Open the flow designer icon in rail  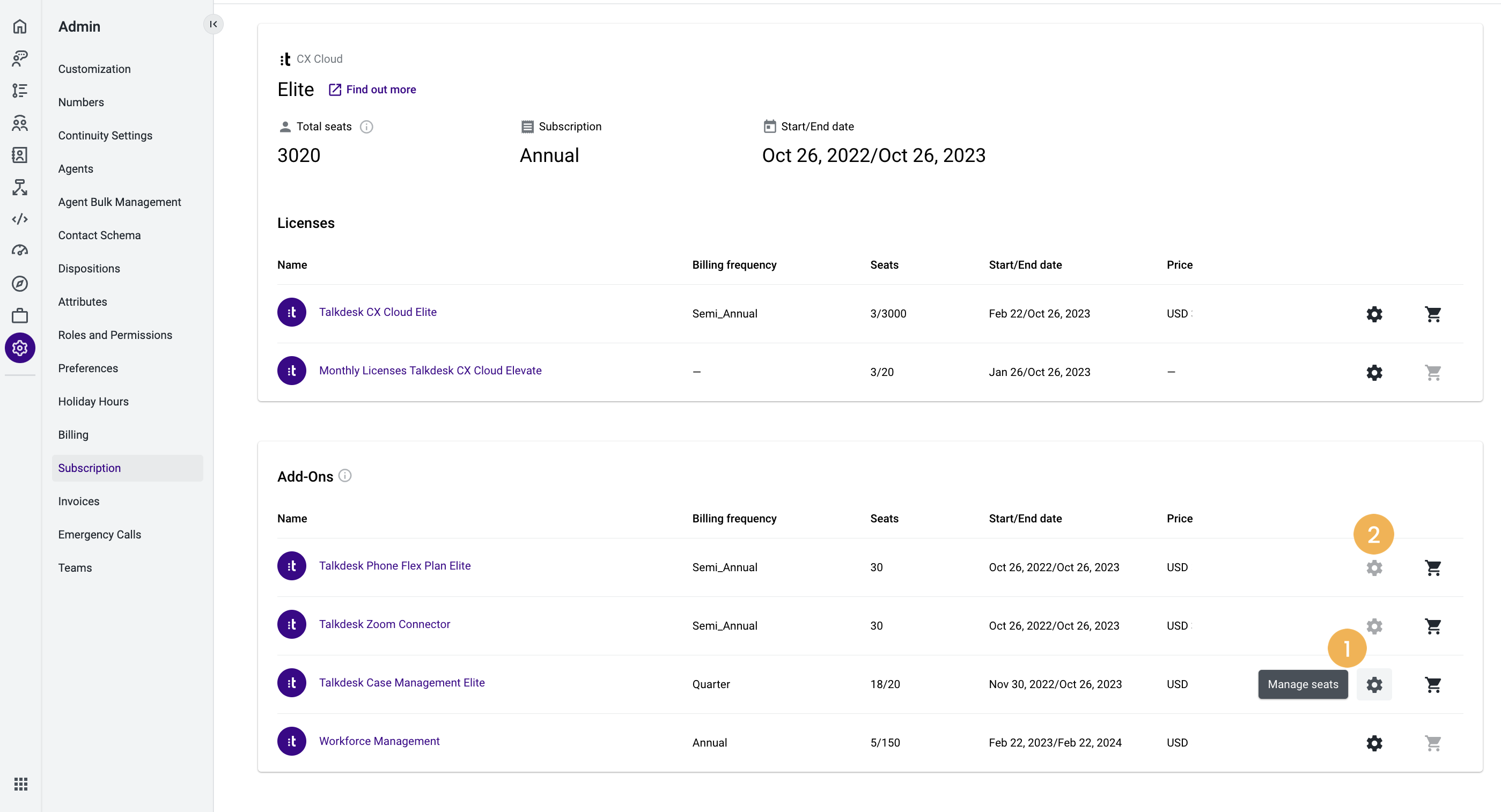20,187
